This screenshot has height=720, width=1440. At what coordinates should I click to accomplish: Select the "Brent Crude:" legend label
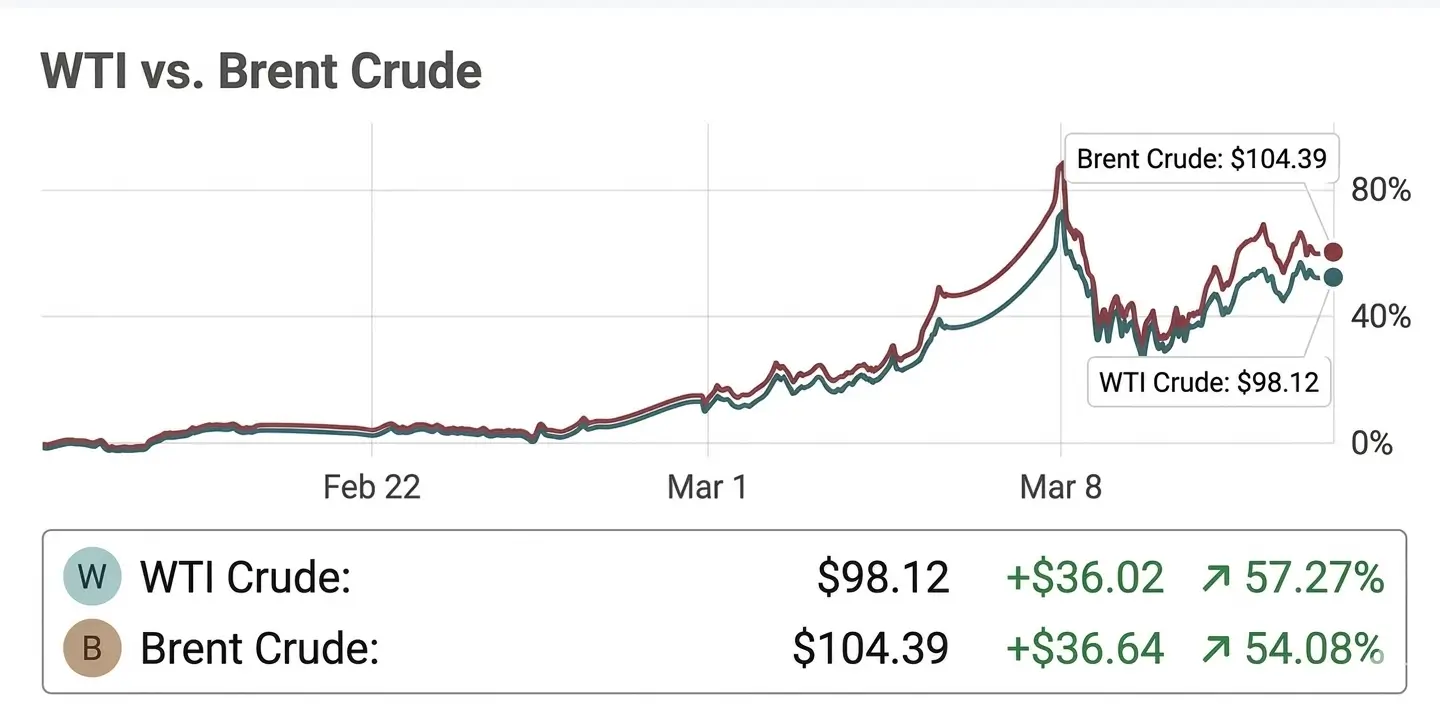pos(259,649)
